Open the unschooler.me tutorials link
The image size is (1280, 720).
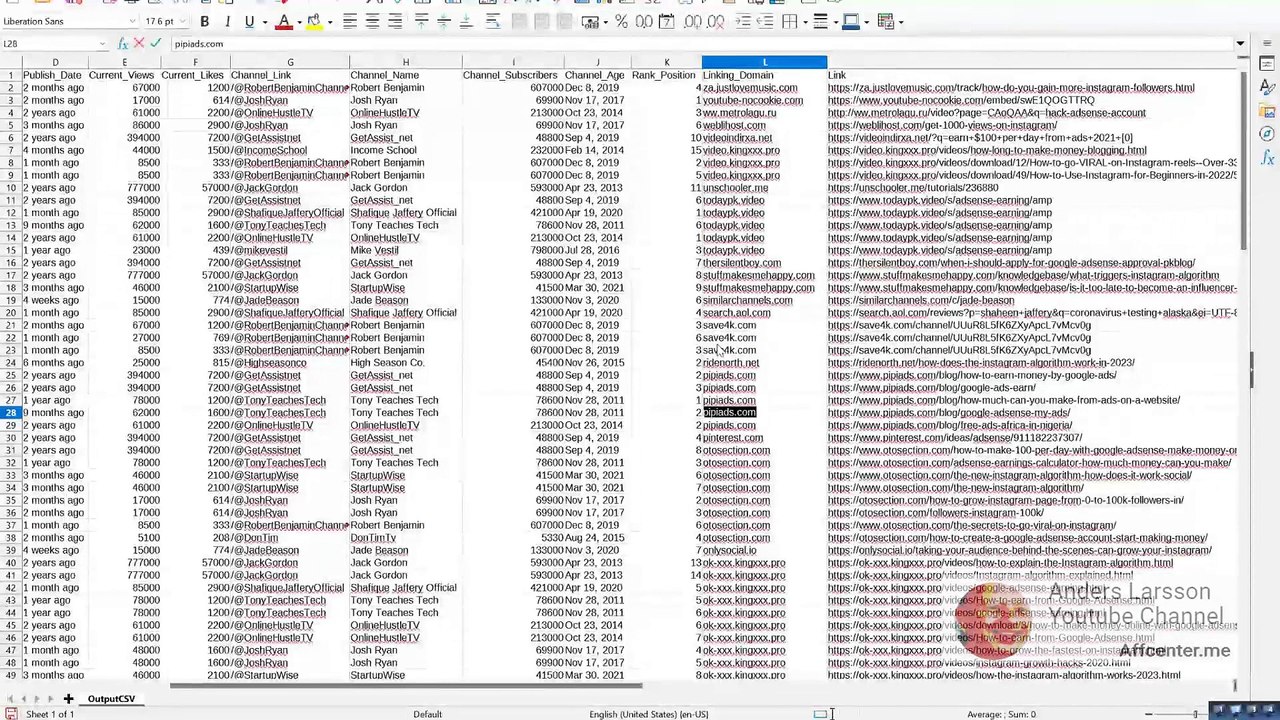click(913, 188)
